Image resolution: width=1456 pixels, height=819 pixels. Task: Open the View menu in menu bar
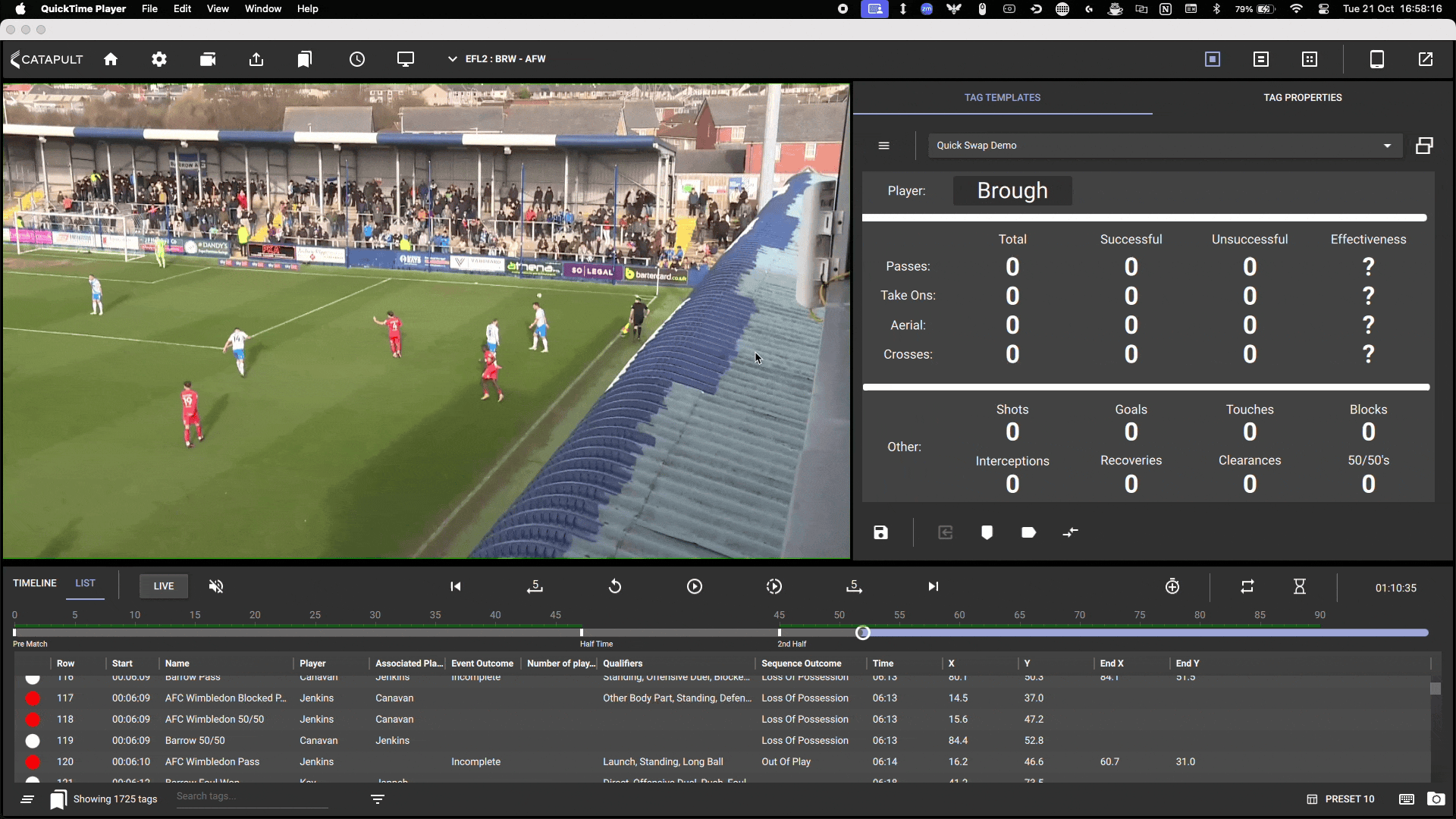pos(218,9)
